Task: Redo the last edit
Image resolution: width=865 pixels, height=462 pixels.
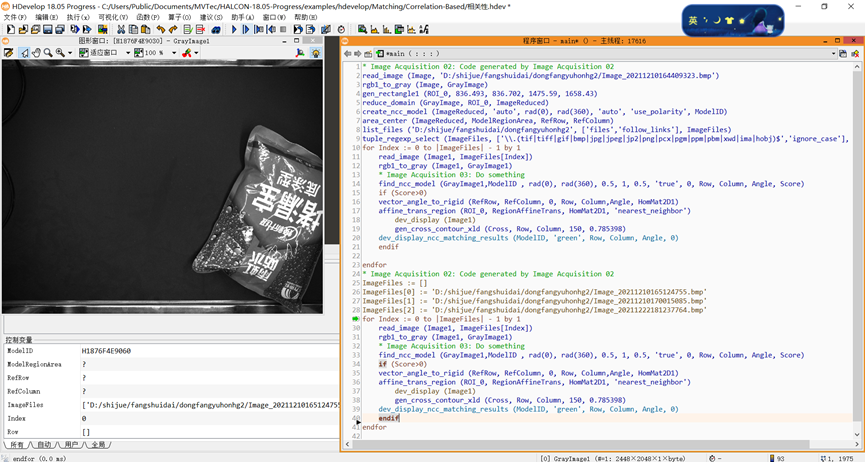Action: [x=173, y=29]
